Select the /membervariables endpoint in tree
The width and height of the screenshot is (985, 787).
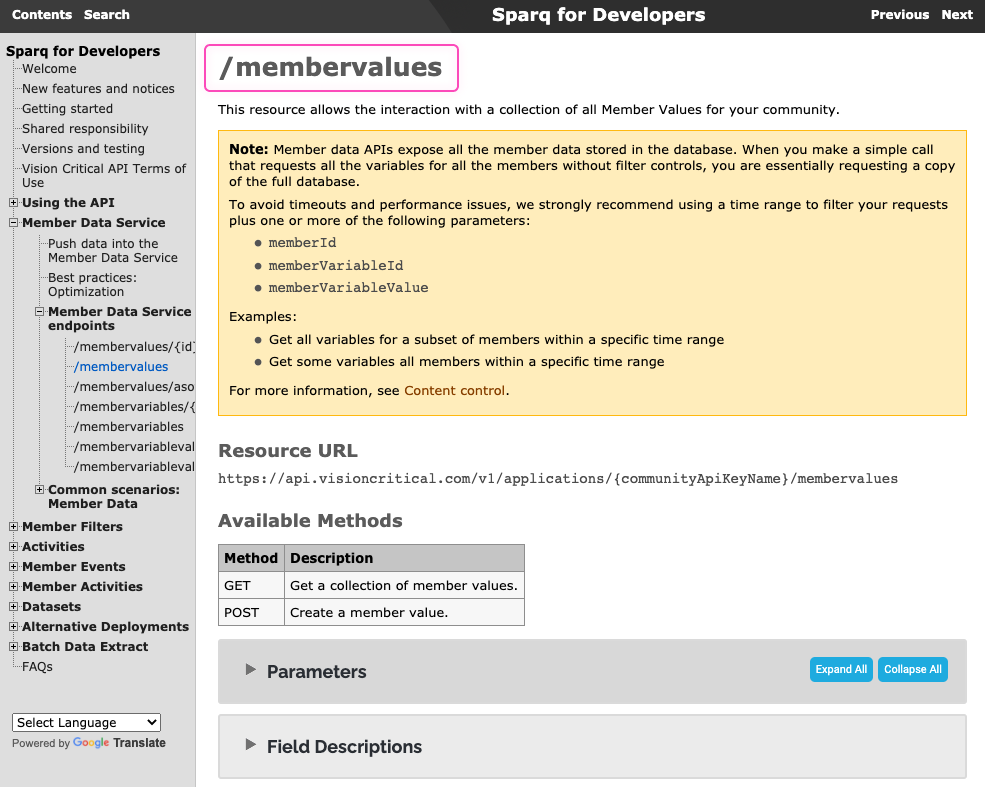click(x=128, y=427)
